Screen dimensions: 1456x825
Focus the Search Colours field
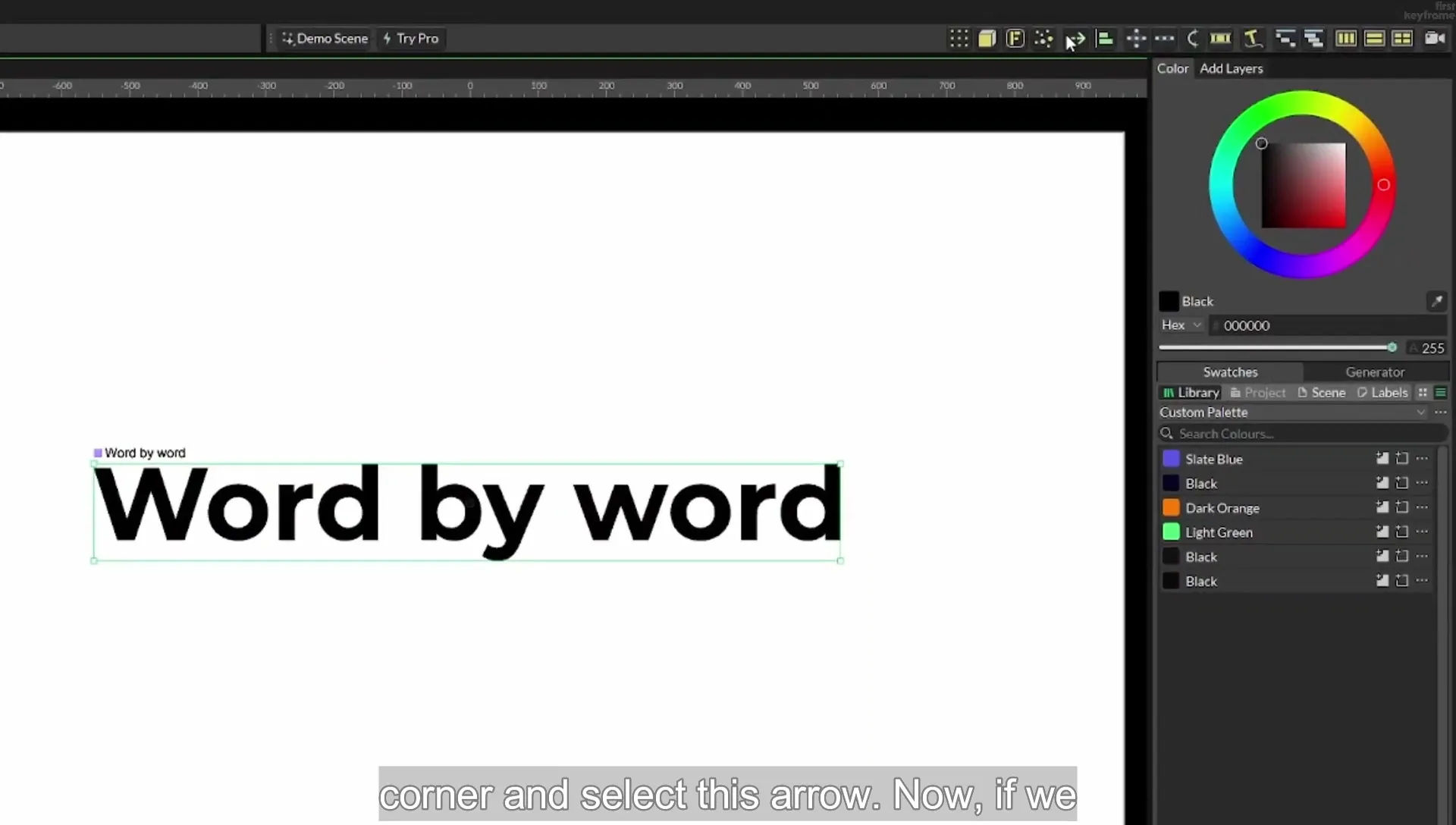pos(1301,434)
